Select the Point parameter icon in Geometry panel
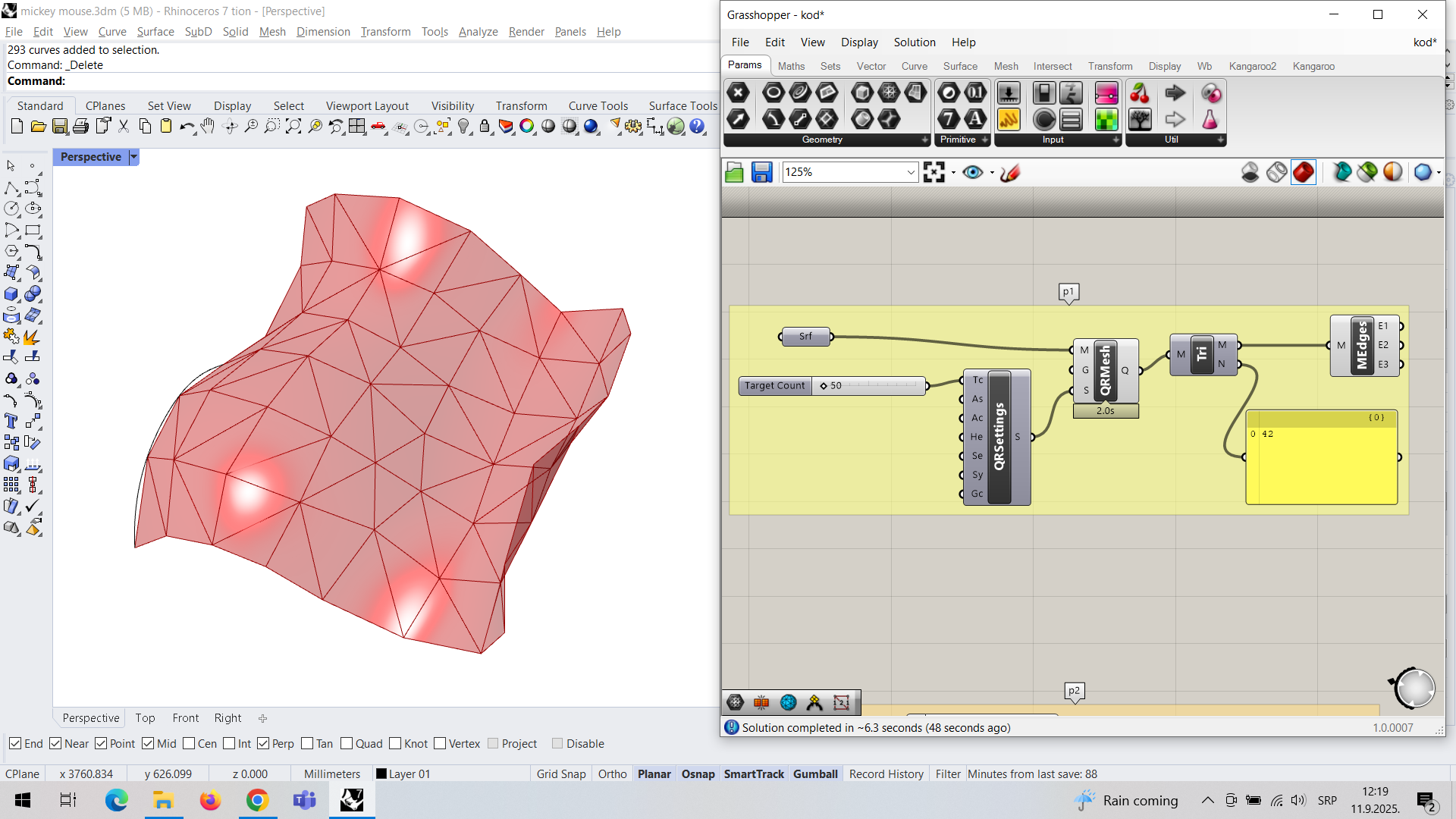The image size is (1456, 819). tap(738, 93)
